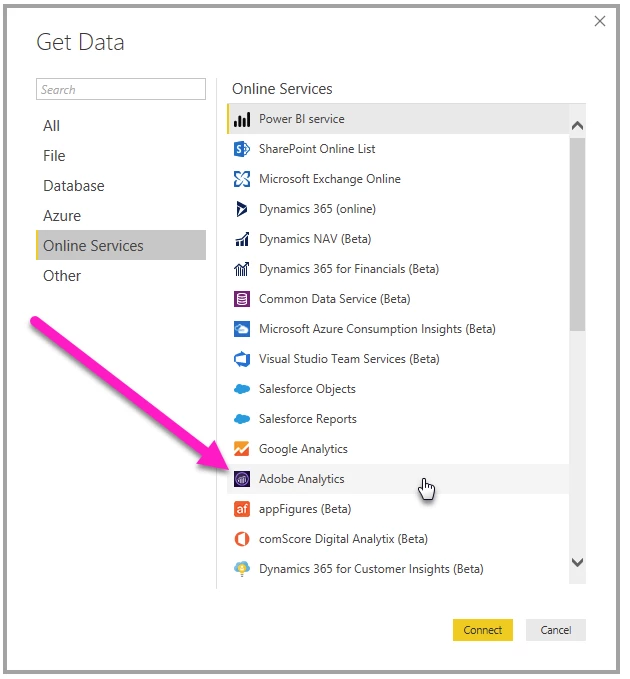The height and width of the screenshot is (679, 630).
Task: Click the list scroll down arrow
Action: click(x=577, y=563)
